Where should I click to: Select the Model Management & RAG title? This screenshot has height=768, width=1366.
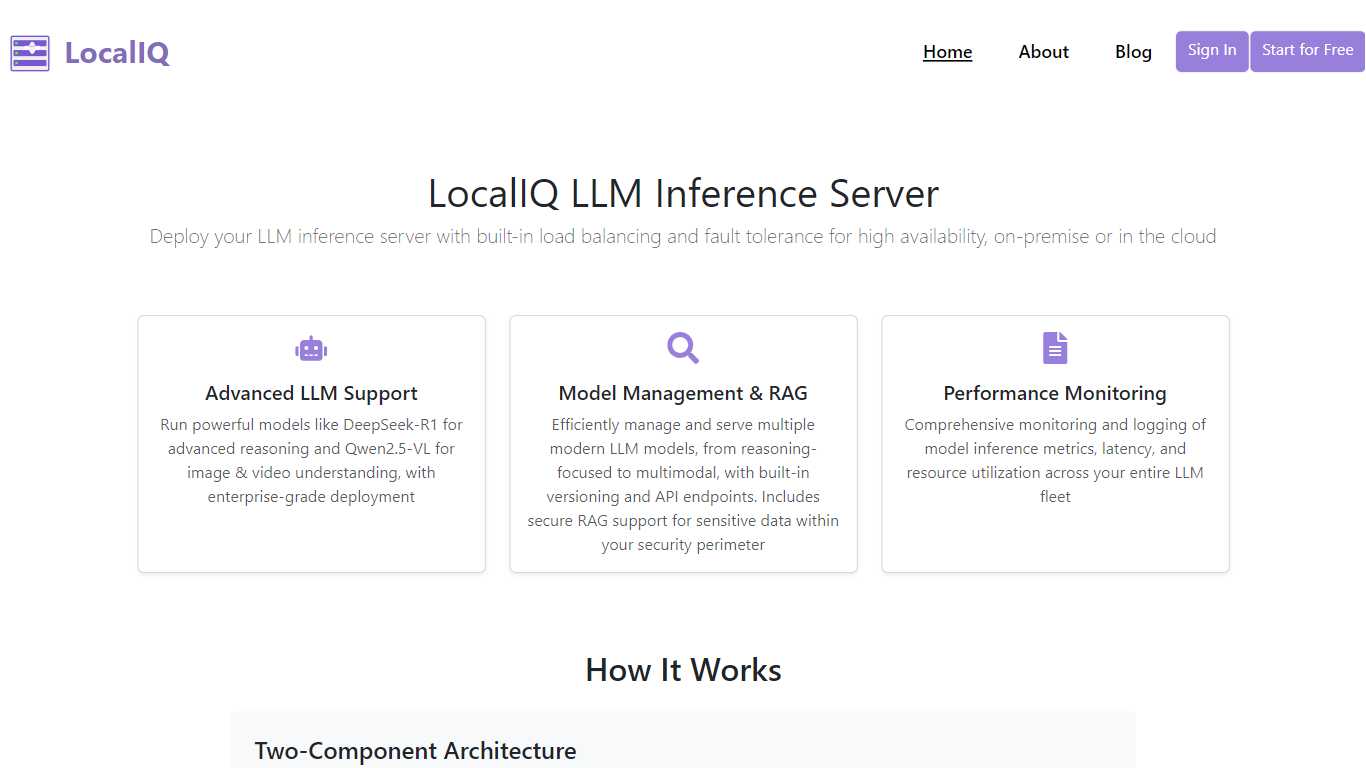pos(683,393)
